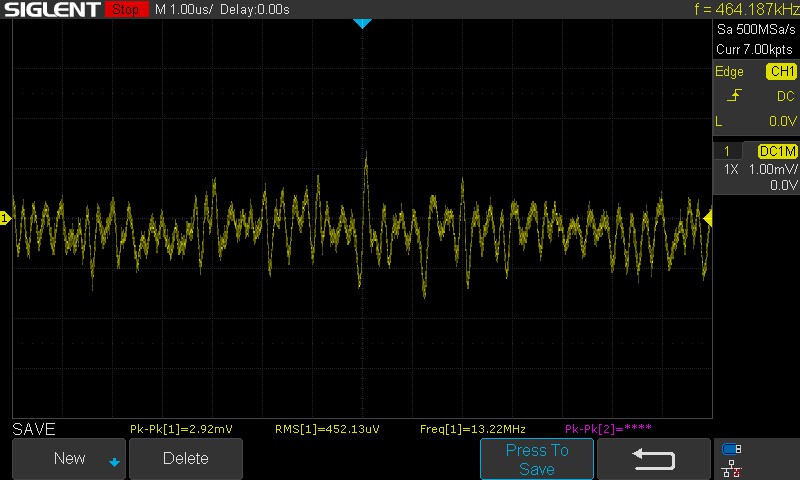800x480 pixels.
Task: Toggle the CH1 trigger source badge
Action: (x=781, y=72)
